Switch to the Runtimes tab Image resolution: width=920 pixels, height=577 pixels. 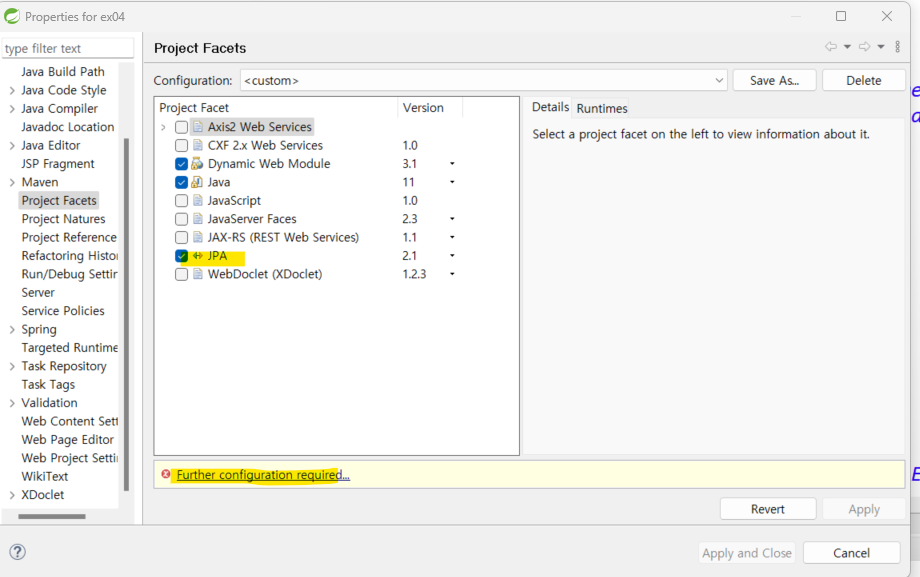click(601, 108)
